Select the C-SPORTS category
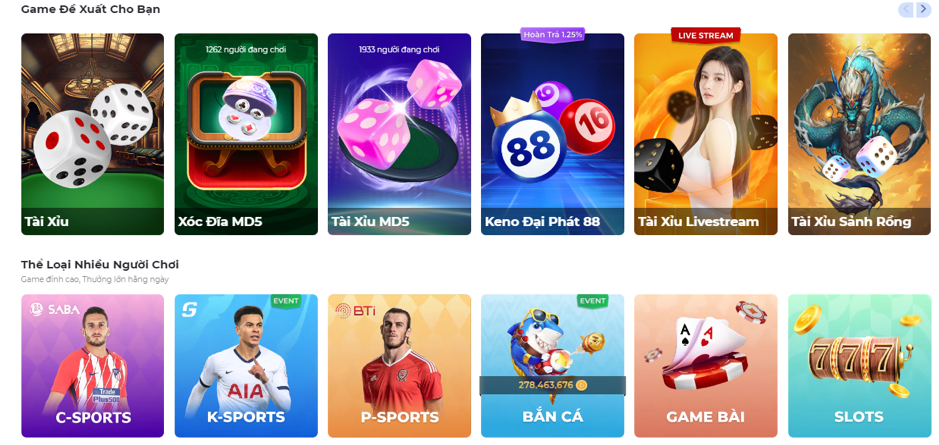The image size is (939, 445). click(92, 366)
